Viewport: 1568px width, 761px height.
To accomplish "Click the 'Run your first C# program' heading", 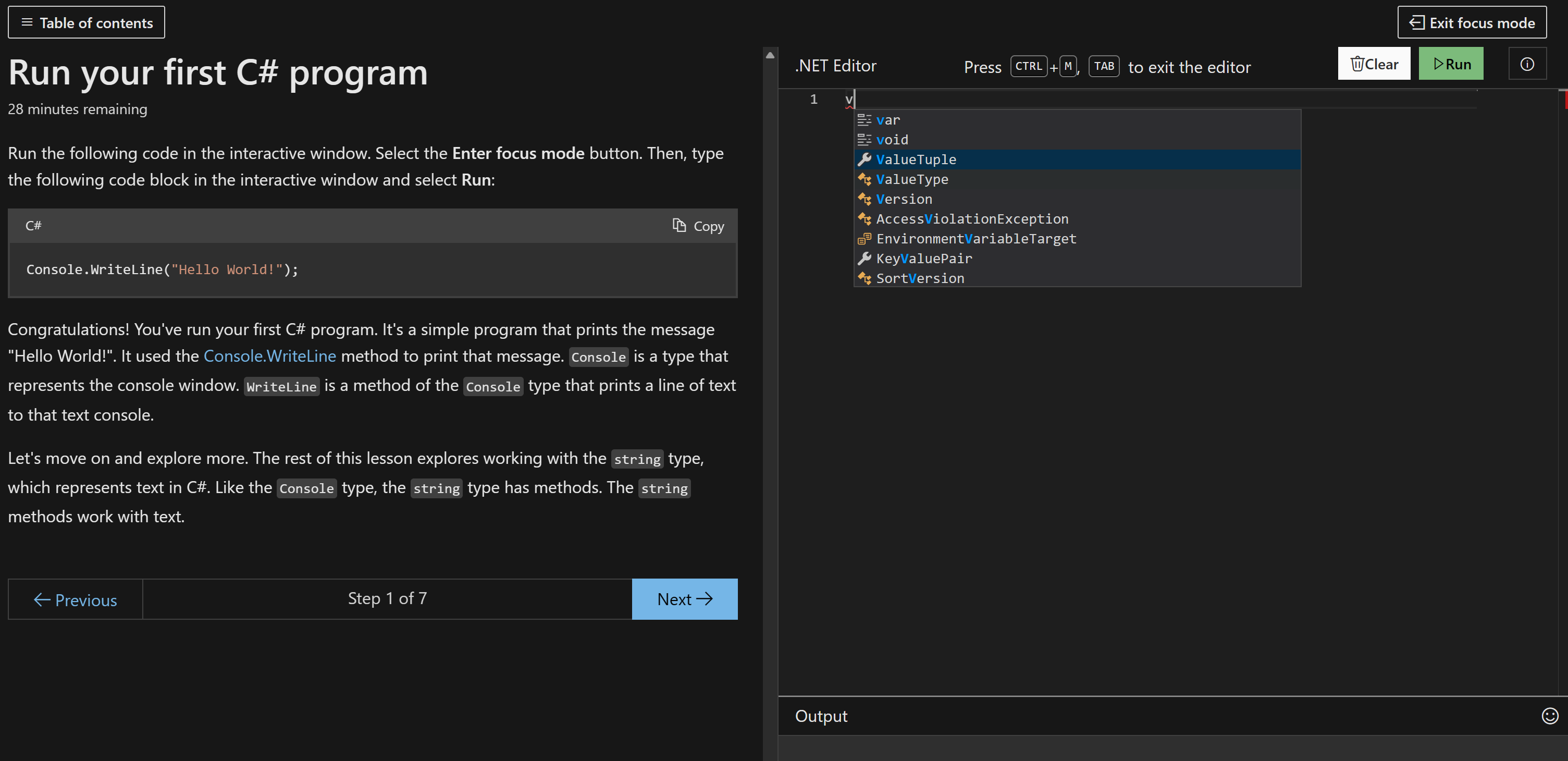I will coord(218,72).
